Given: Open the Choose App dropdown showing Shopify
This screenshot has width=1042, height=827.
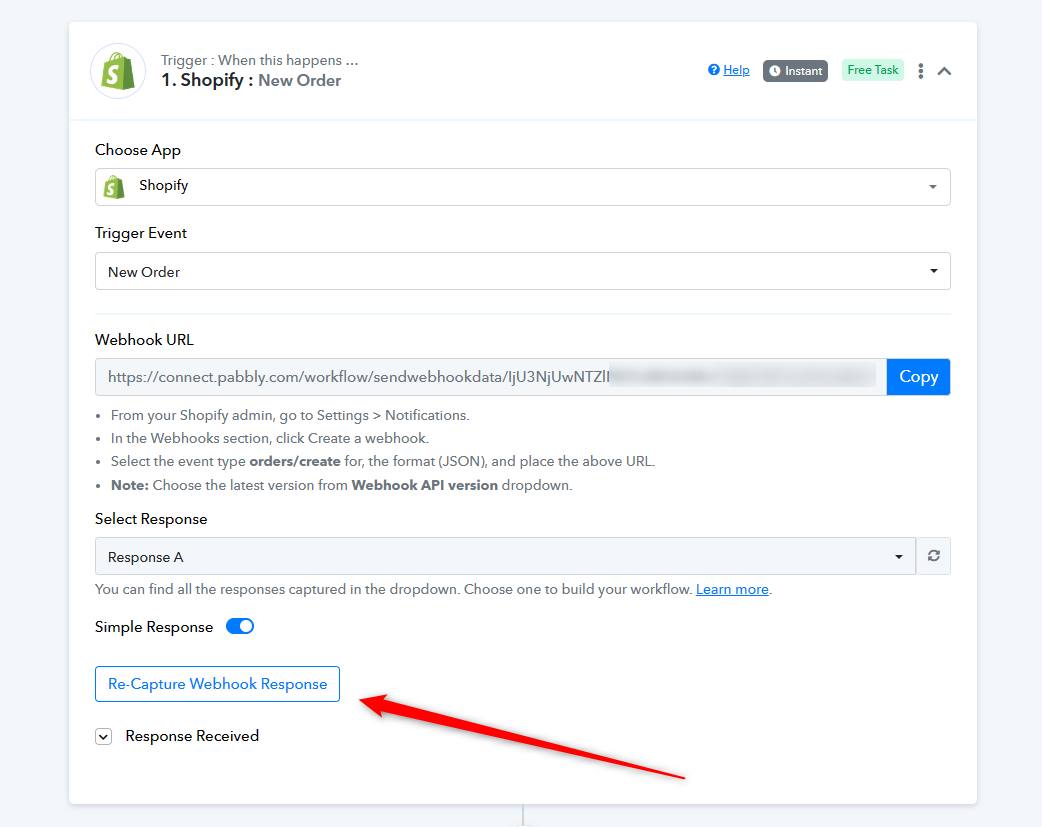Looking at the screenshot, I should click(x=522, y=187).
